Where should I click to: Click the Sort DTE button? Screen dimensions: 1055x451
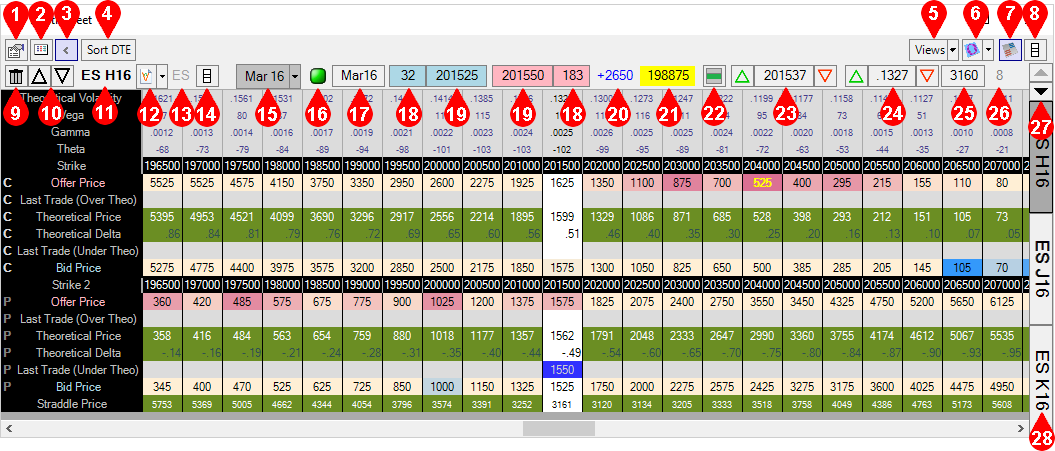pyautogui.click(x=108, y=49)
